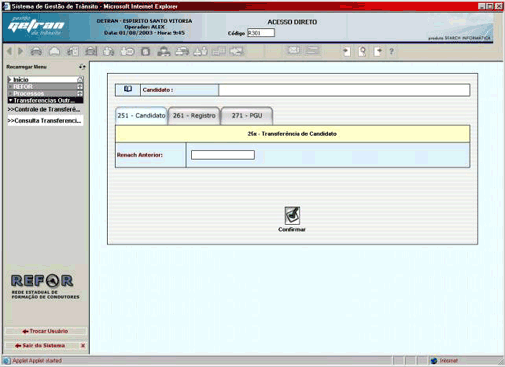Click the magnifier search document icon

(362, 51)
